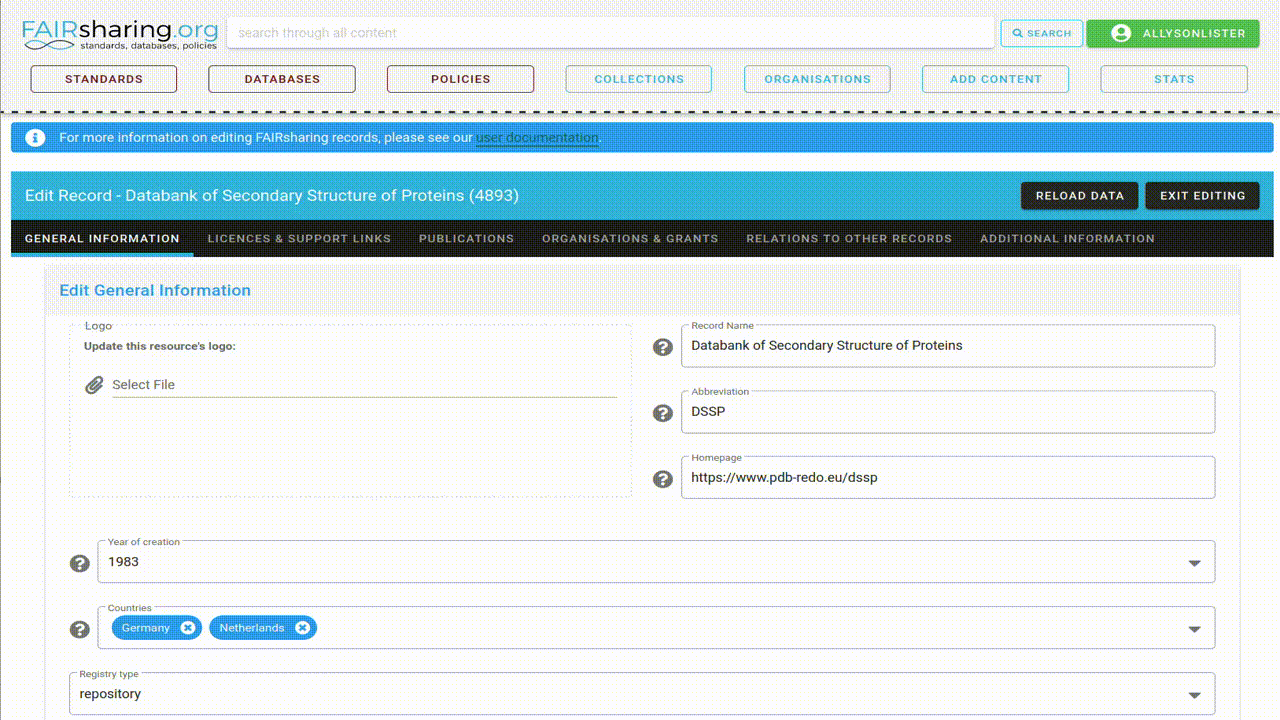Viewport: 1280px width, 720px height.
Task: Open help icon beside Year of creation
Action: 80,563
